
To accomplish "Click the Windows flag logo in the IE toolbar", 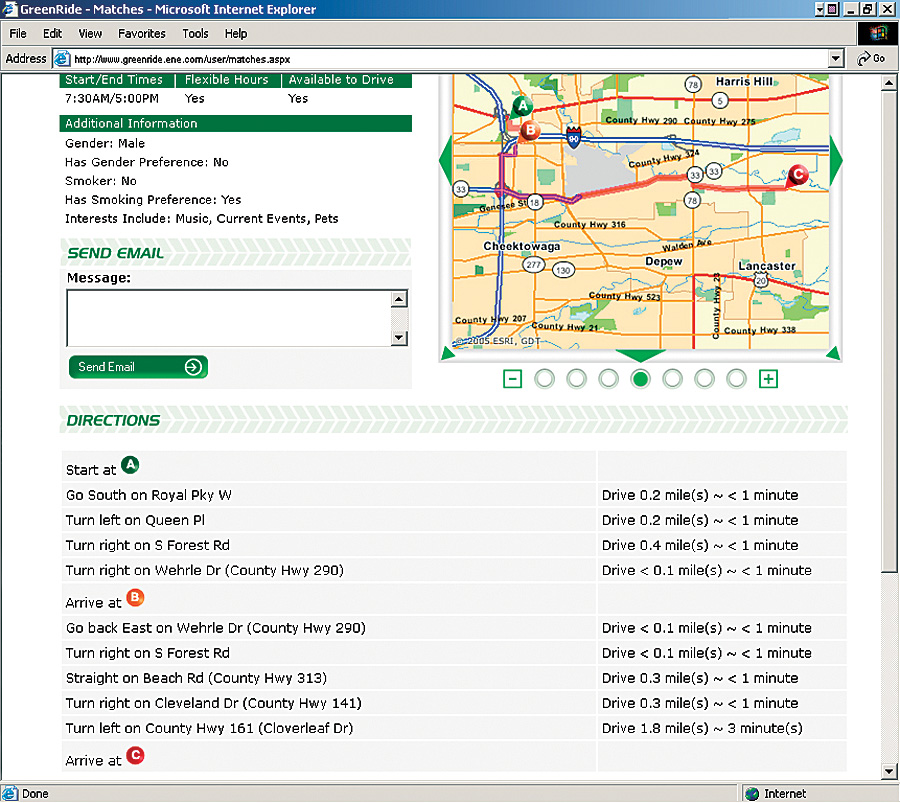I will 878,33.
